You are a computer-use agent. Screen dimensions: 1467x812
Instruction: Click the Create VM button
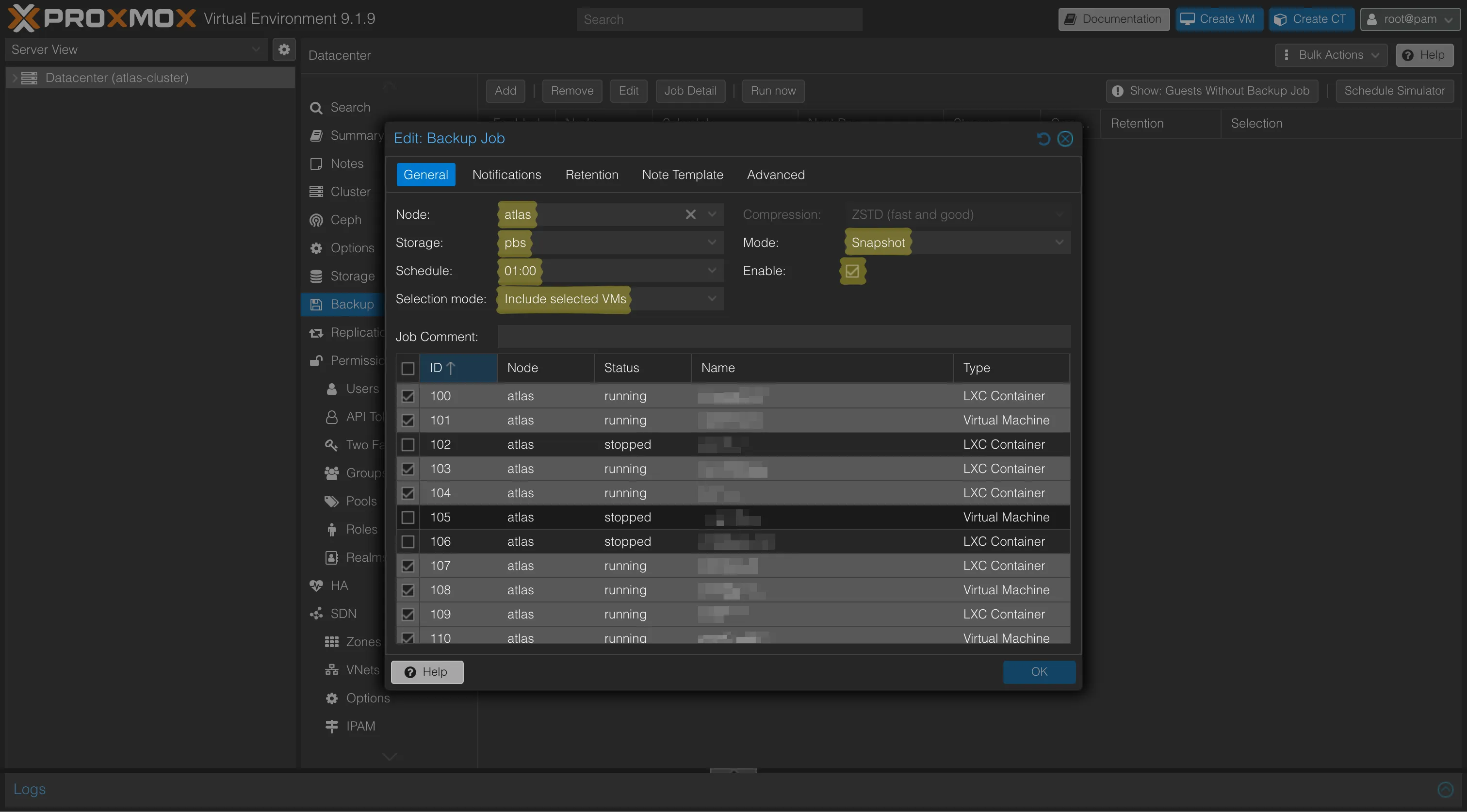pyautogui.click(x=1219, y=19)
